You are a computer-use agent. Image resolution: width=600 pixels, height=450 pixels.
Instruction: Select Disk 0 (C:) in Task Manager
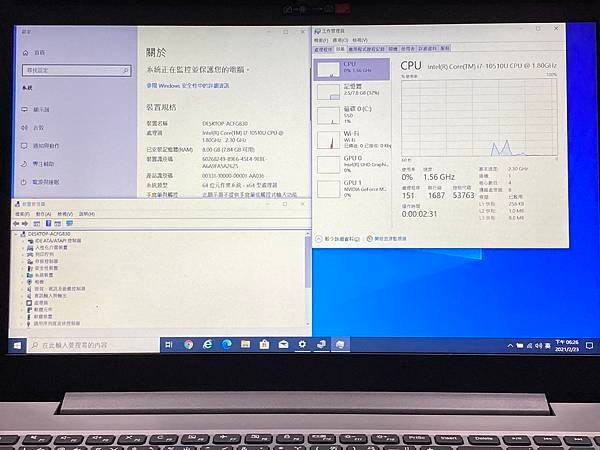(x=352, y=115)
